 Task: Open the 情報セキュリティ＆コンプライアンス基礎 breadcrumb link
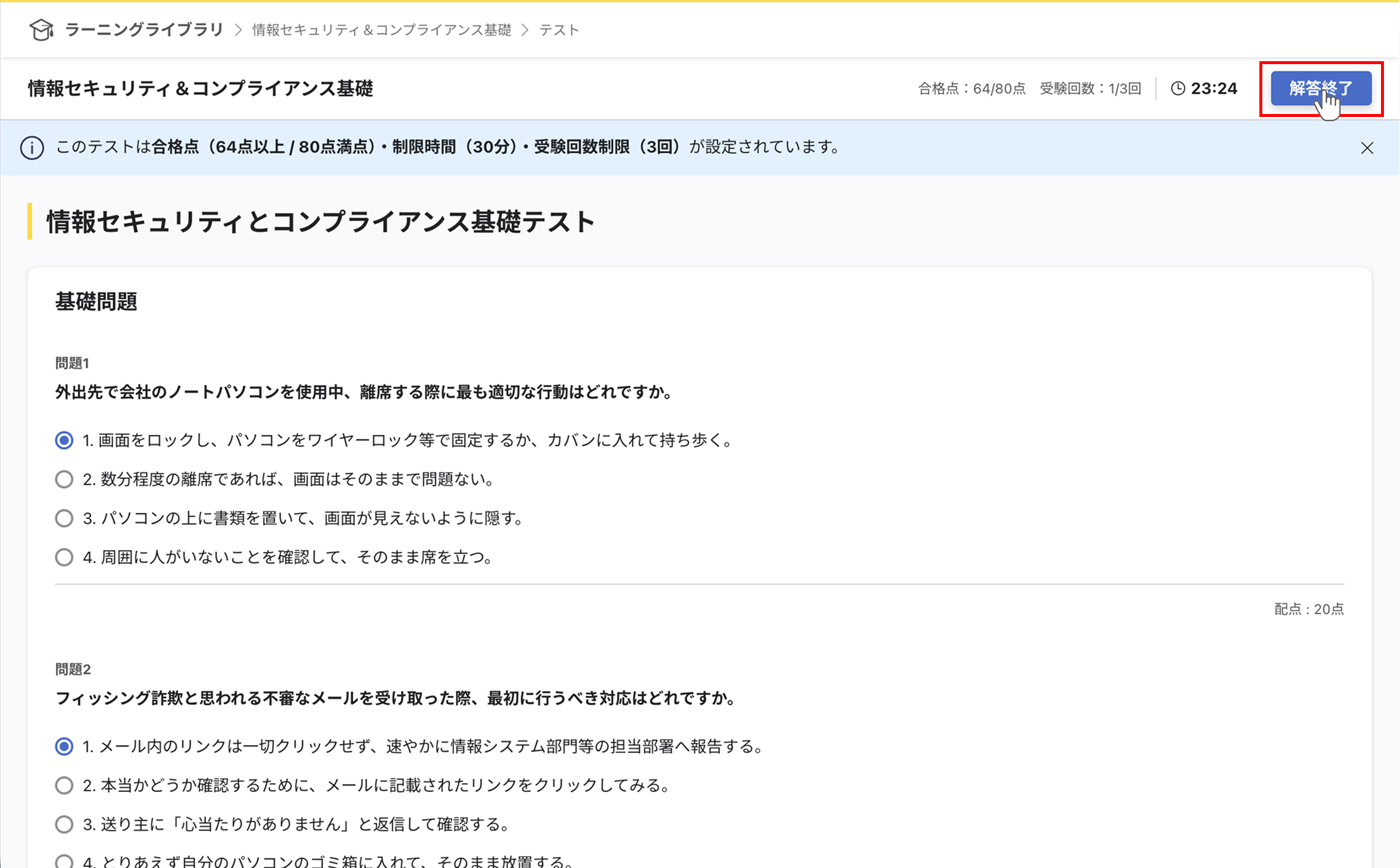coord(380,30)
